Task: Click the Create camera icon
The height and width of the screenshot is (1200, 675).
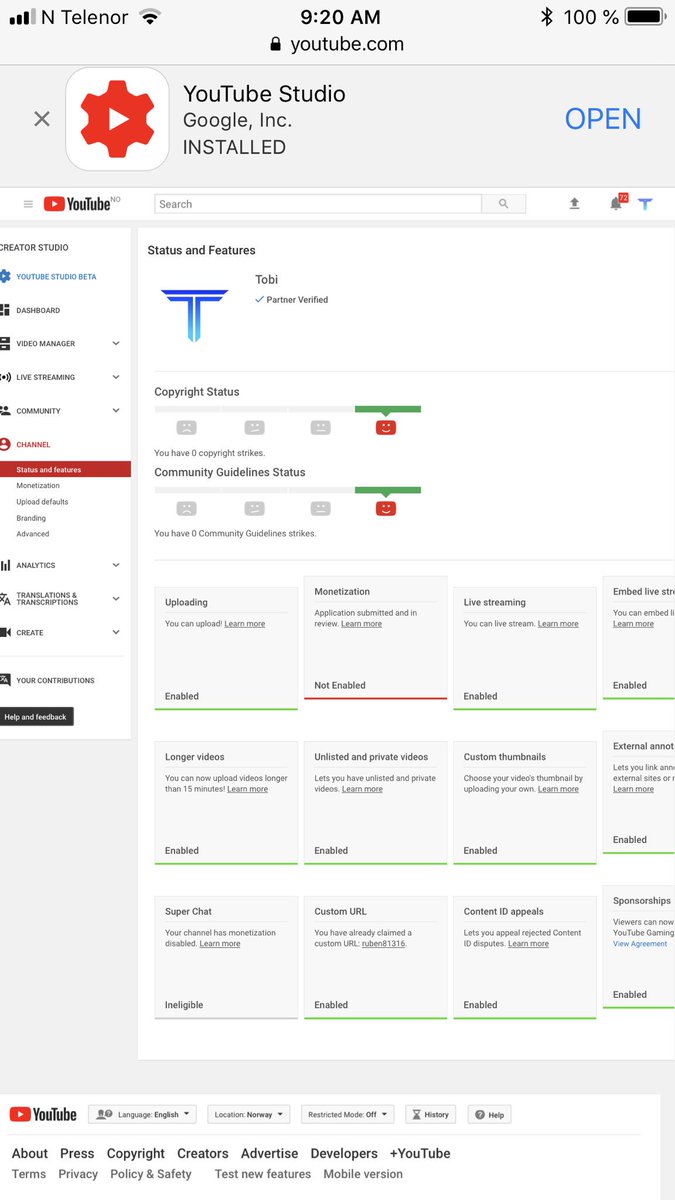Action: coord(5,633)
